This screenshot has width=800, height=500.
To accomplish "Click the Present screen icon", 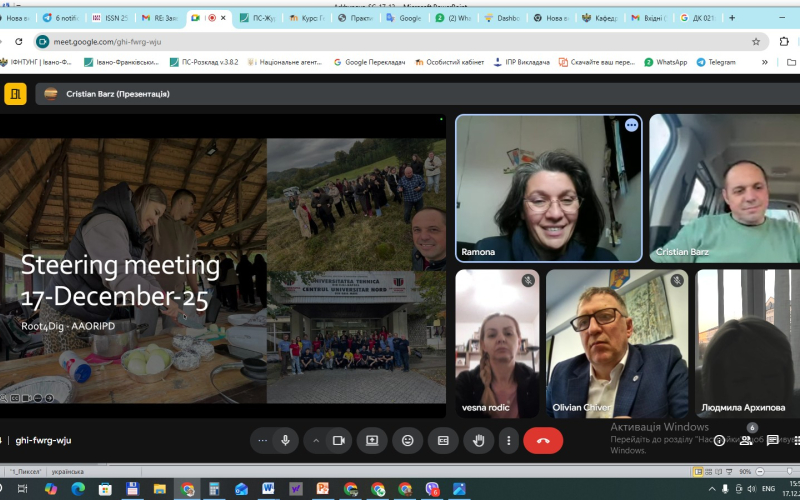I will click(372, 440).
